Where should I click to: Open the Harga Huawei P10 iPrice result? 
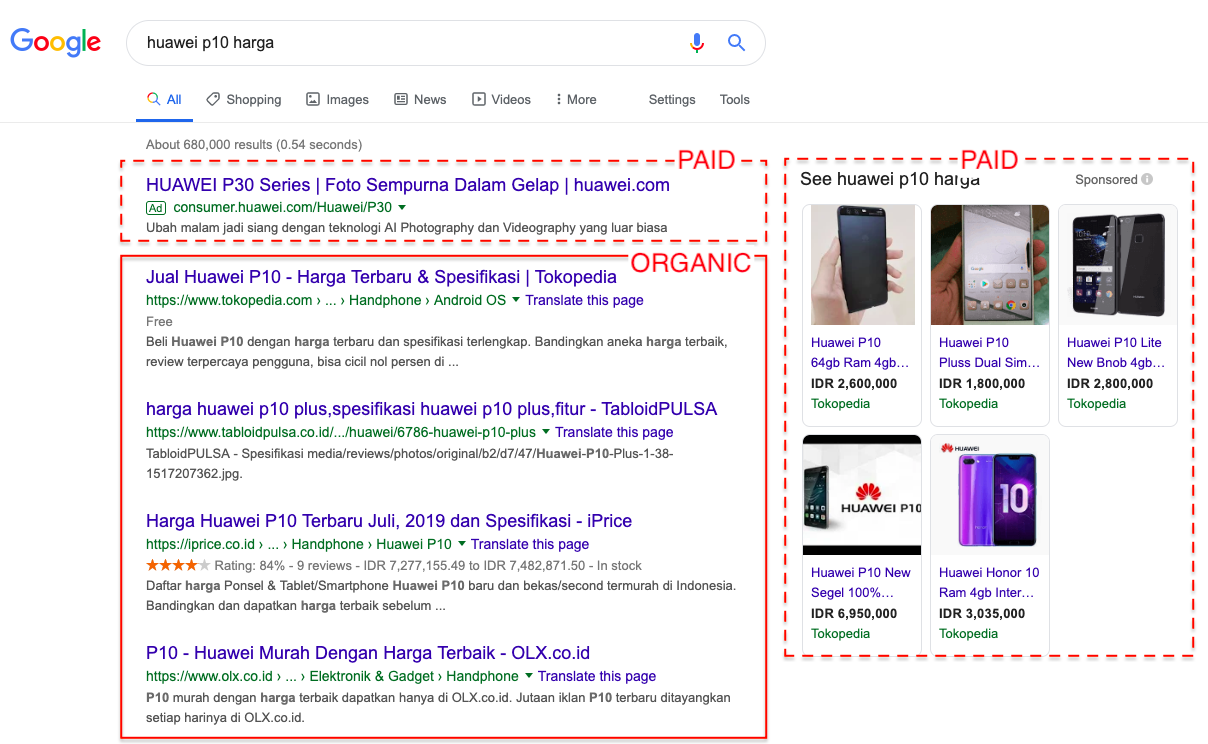pos(389,521)
